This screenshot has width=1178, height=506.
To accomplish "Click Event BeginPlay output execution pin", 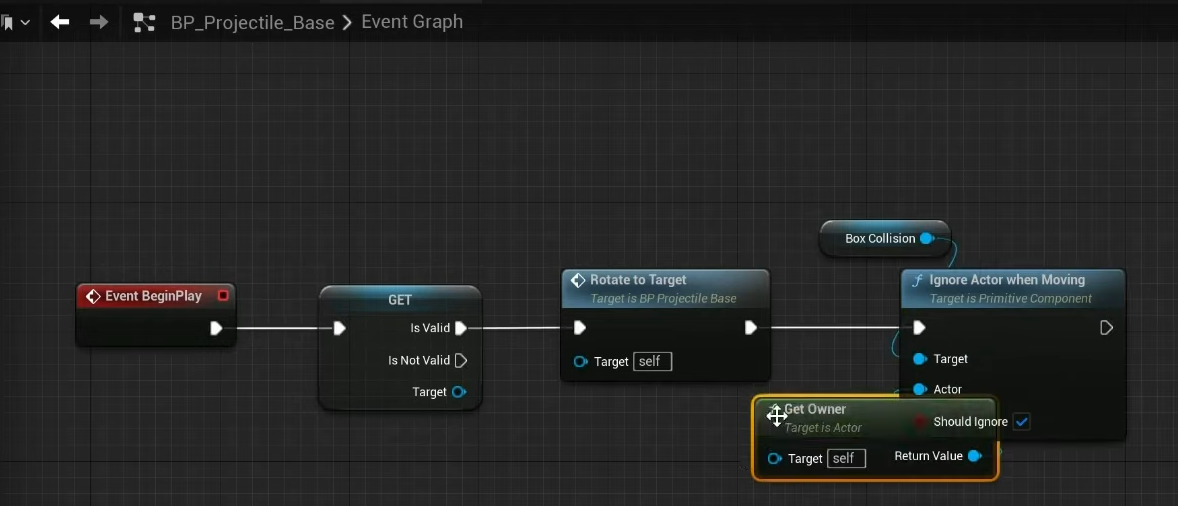I will [x=216, y=328].
